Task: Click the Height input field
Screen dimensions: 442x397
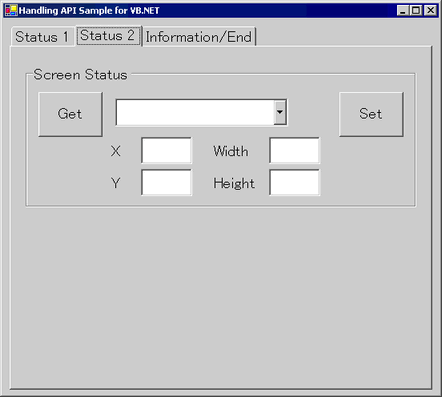Action: coord(294,182)
